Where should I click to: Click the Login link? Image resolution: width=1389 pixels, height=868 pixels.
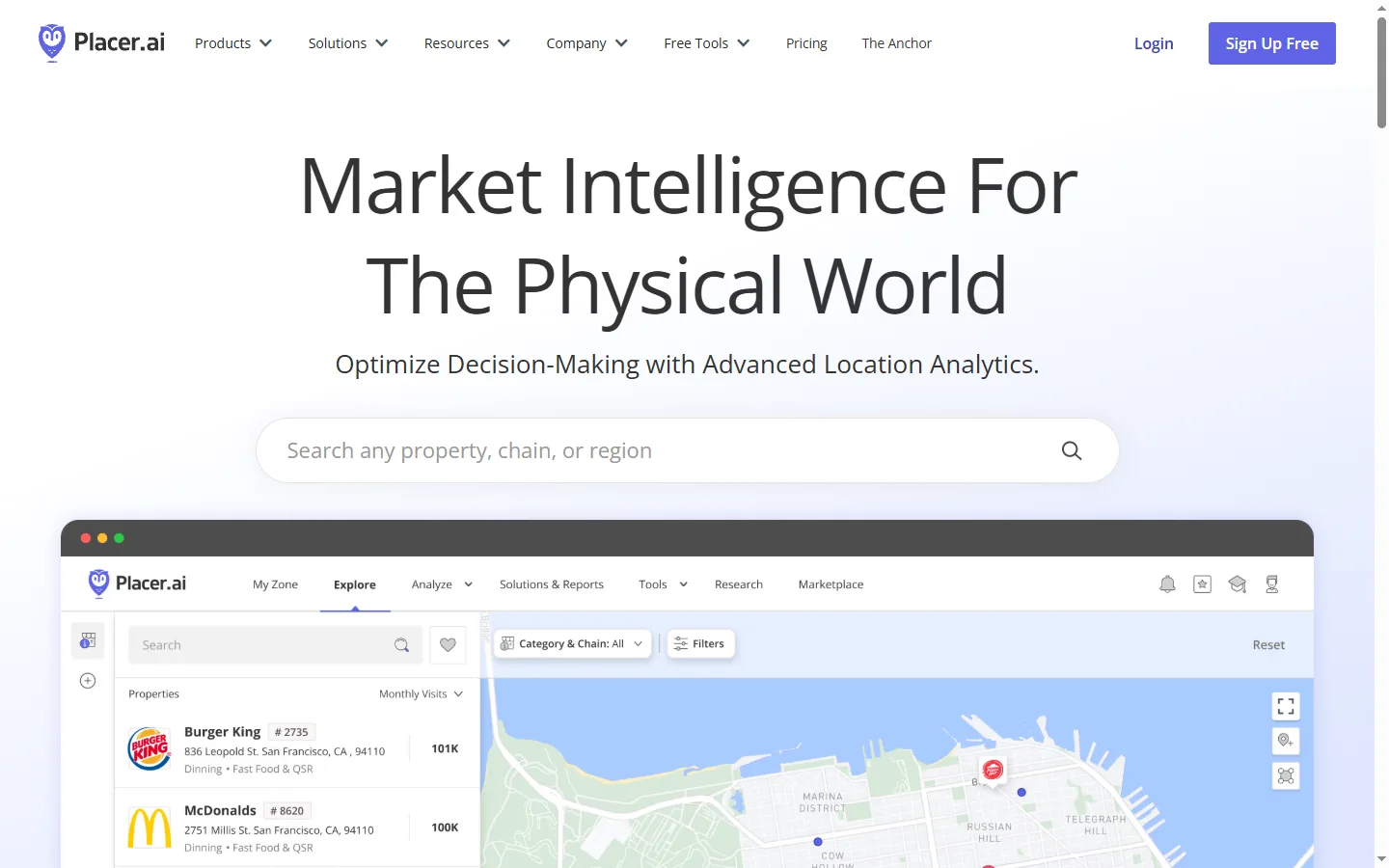click(x=1154, y=43)
